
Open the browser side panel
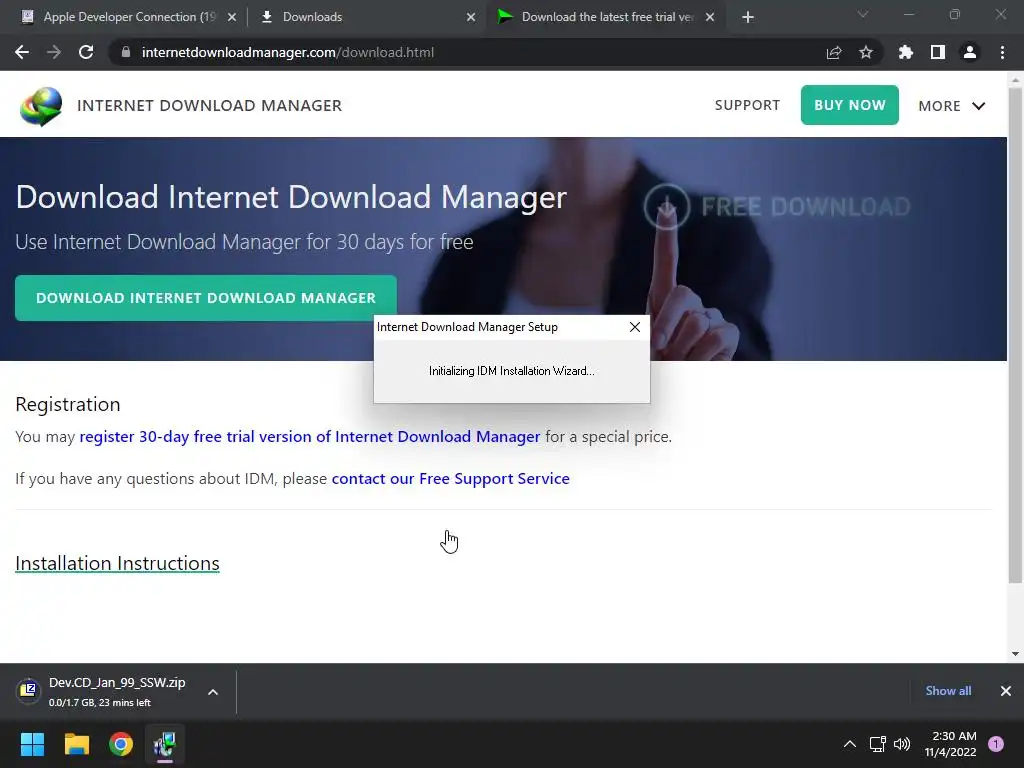click(x=938, y=52)
